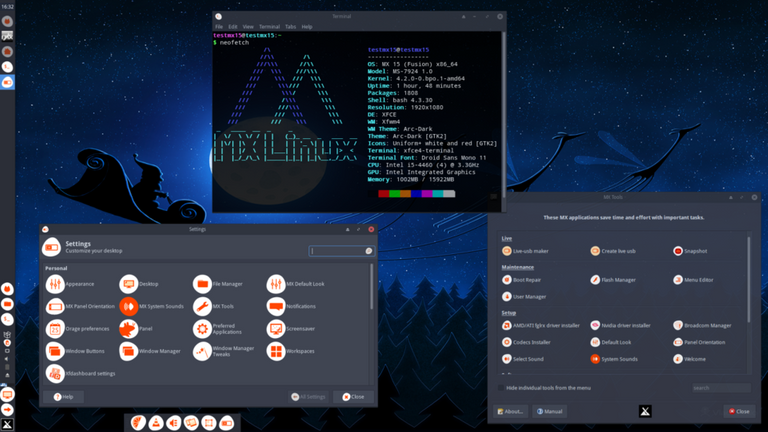This screenshot has width=768, height=432.
Task: Launch Boot Repair tool
Action: 522,280
